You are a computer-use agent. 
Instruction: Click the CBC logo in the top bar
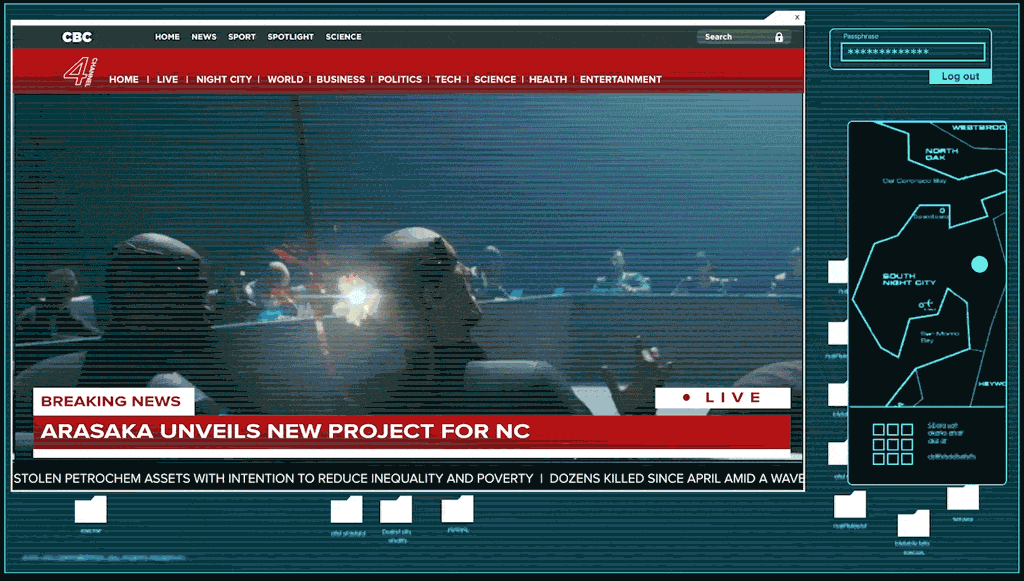pos(77,37)
